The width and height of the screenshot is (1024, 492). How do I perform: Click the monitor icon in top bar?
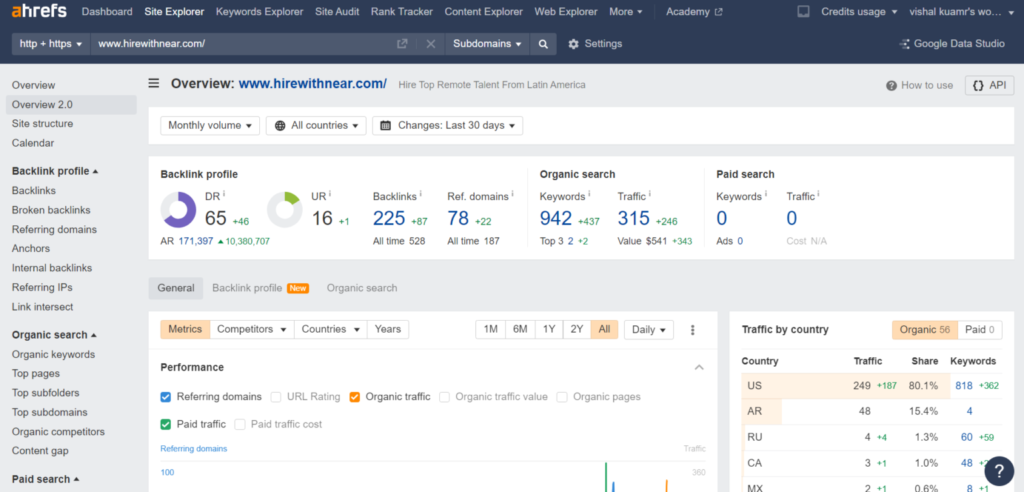pos(804,12)
